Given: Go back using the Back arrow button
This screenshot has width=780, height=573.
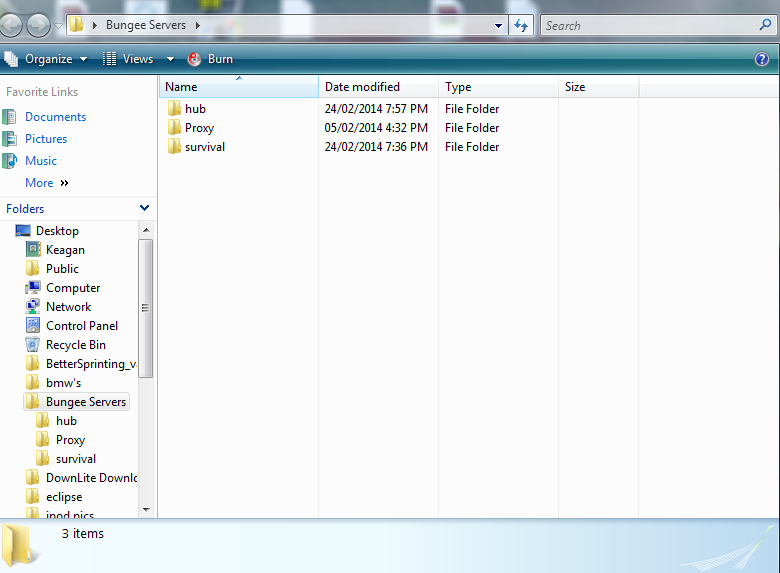Looking at the screenshot, I should [x=10, y=25].
